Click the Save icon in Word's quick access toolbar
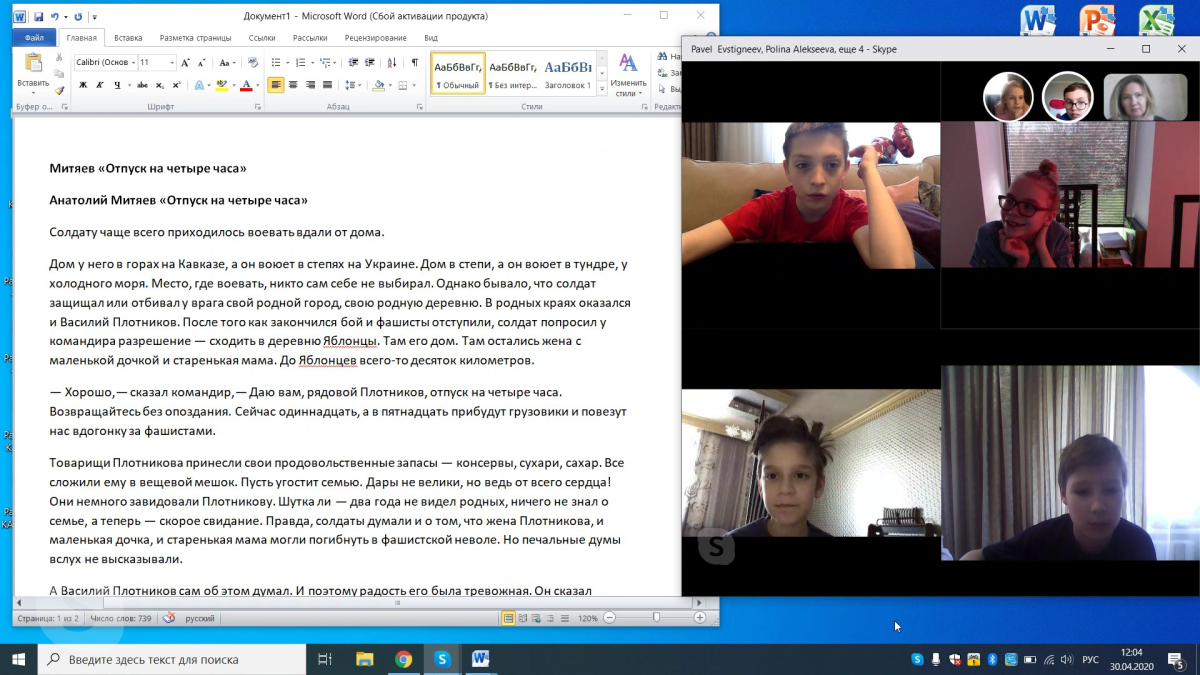This screenshot has width=1200, height=675. coord(38,17)
